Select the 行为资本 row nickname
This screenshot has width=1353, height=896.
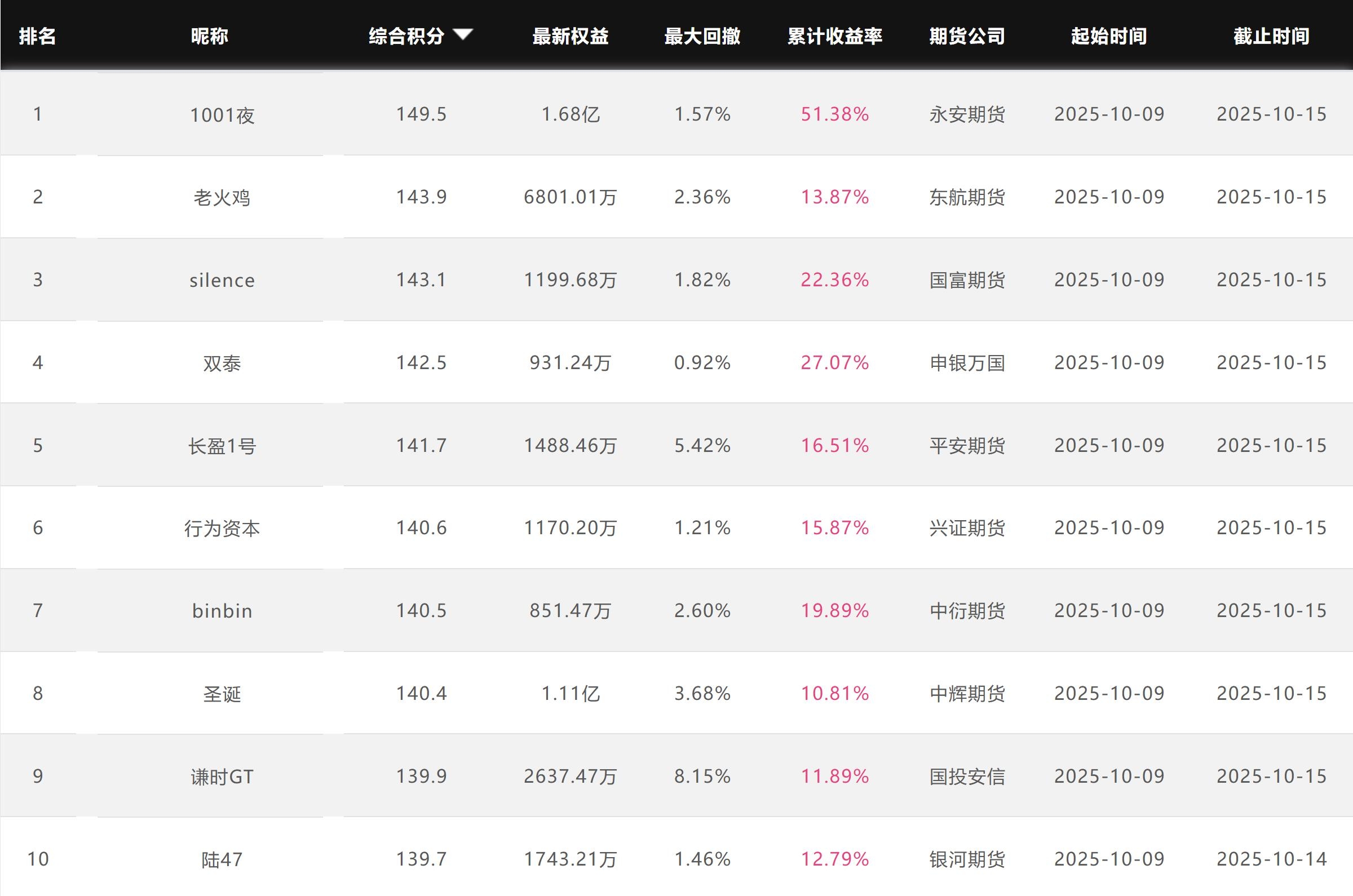pyautogui.click(x=222, y=528)
